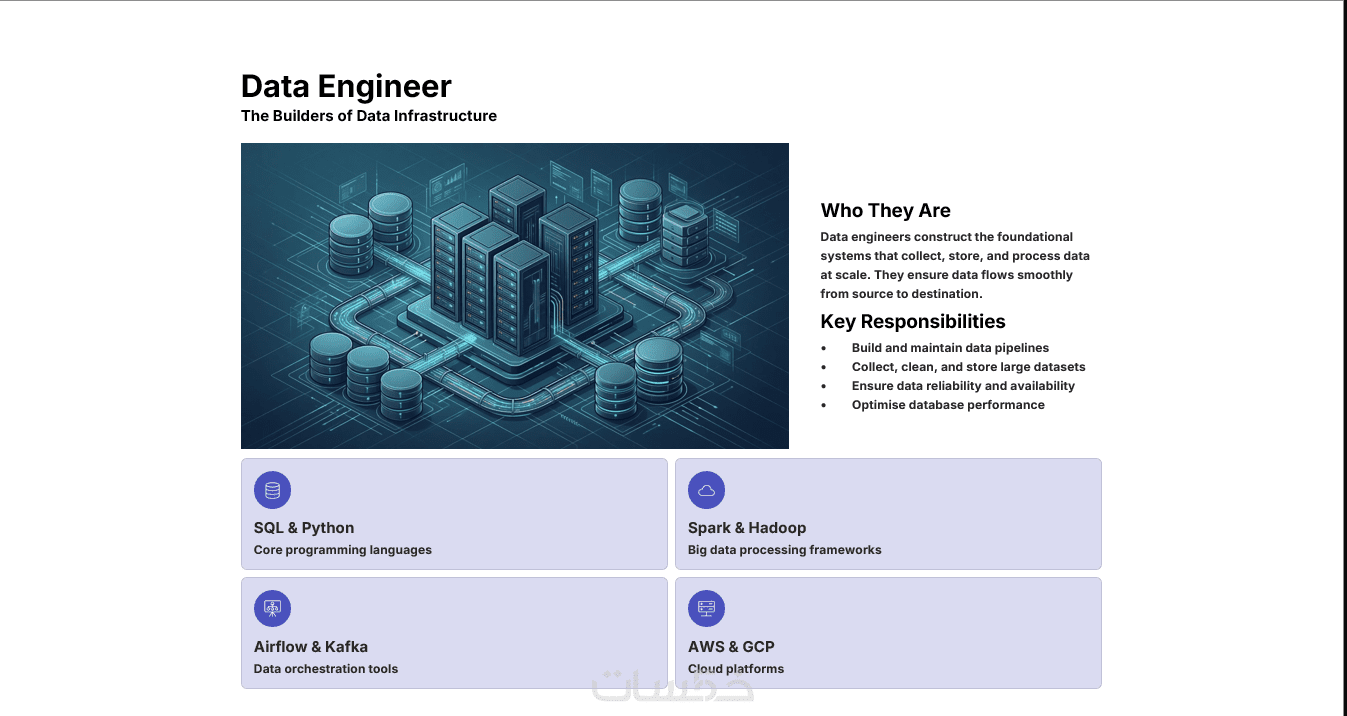Click the cloud icon above Spark & Hadoop
This screenshot has width=1347, height=716.
coord(706,490)
